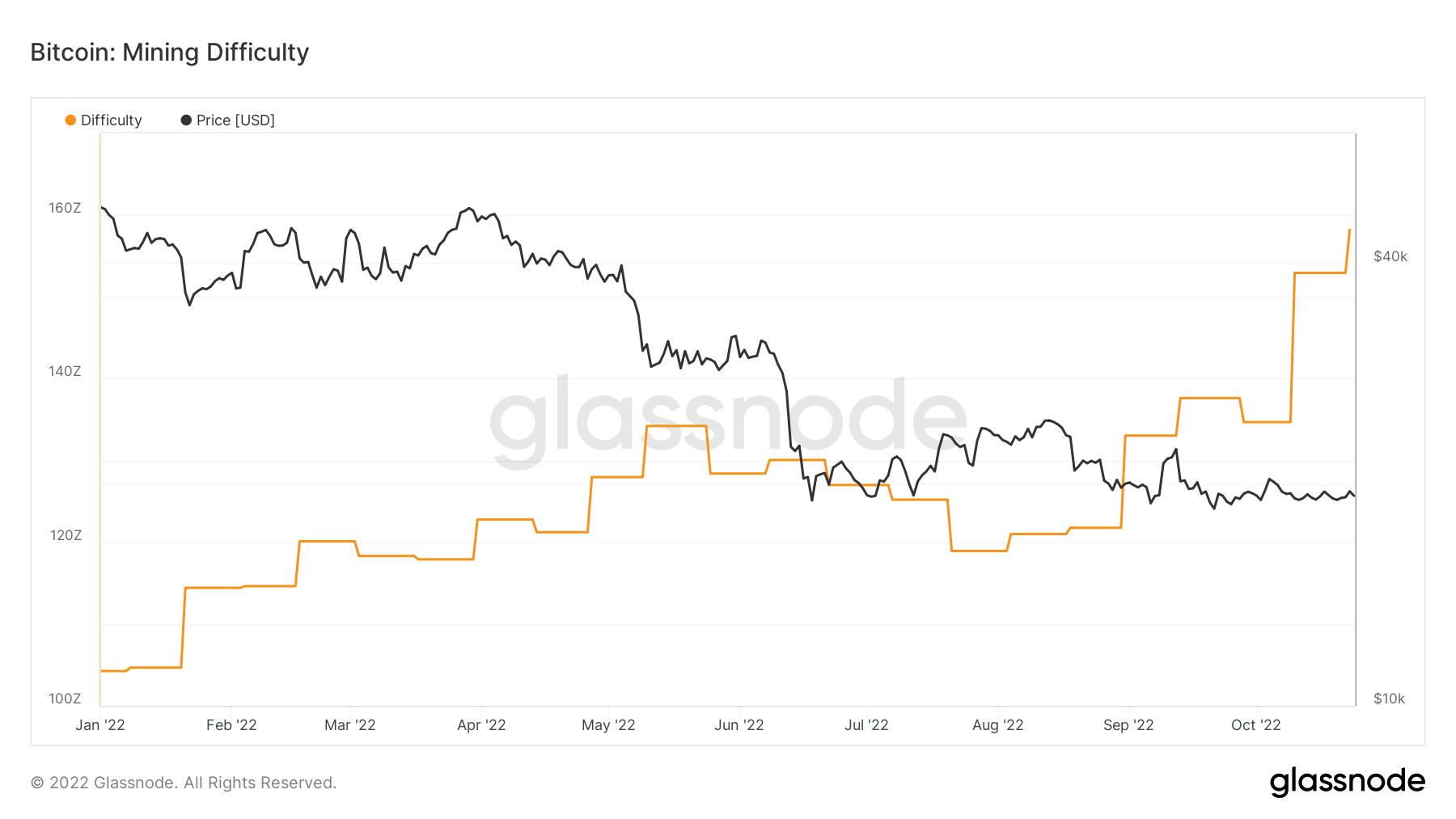Click the Jan '22 x-axis label
The height and width of the screenshot is (819, 1456).
100,725
